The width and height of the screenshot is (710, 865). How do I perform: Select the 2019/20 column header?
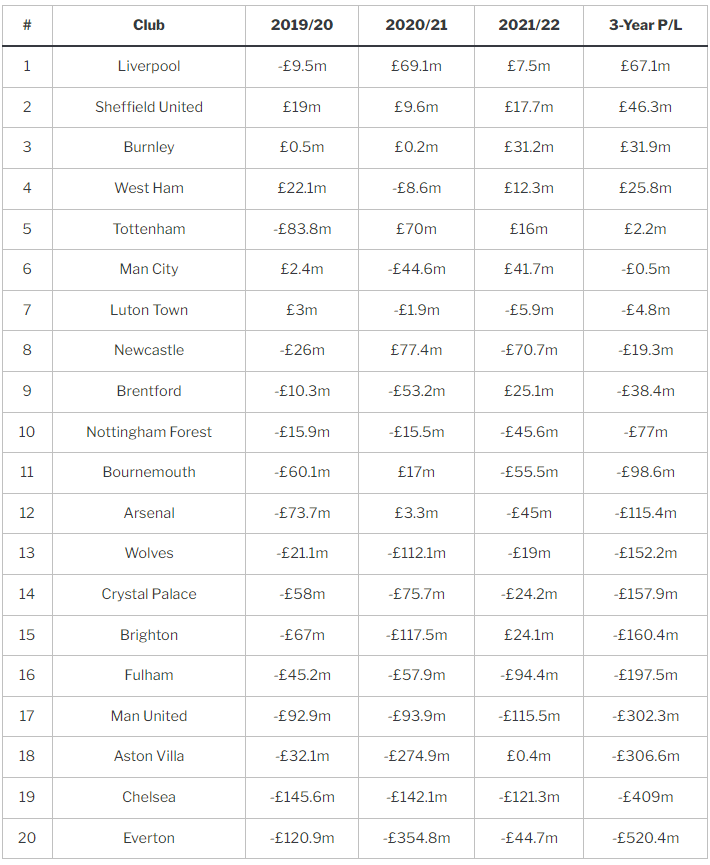click(x=302, y=25)
